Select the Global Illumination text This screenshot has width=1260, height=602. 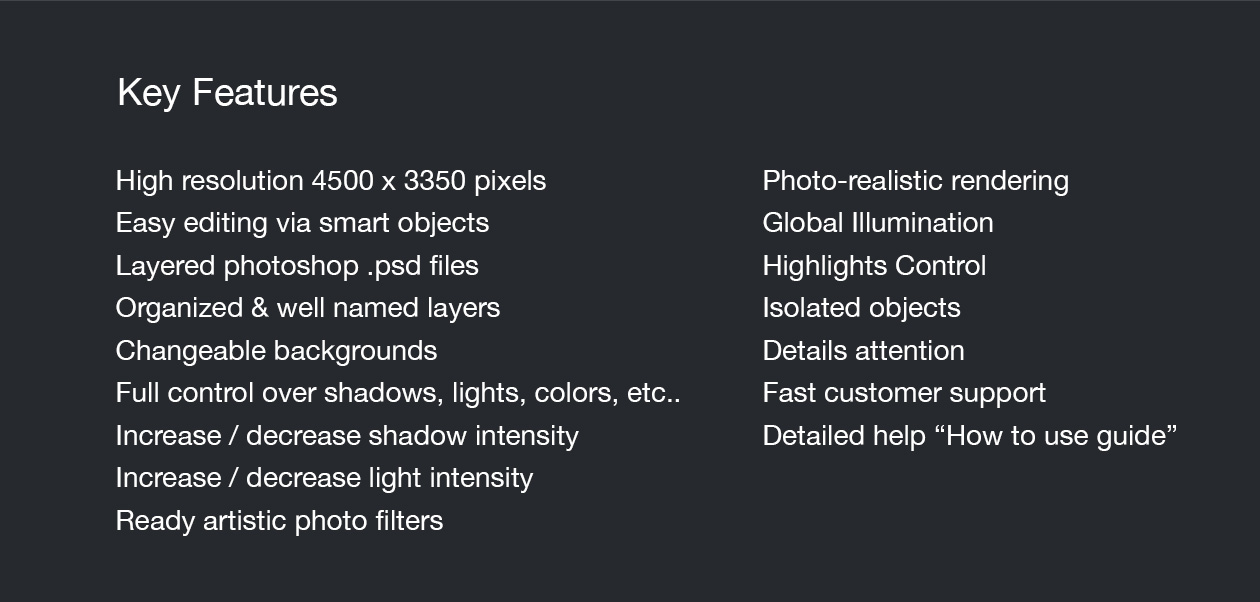(877, 223)
